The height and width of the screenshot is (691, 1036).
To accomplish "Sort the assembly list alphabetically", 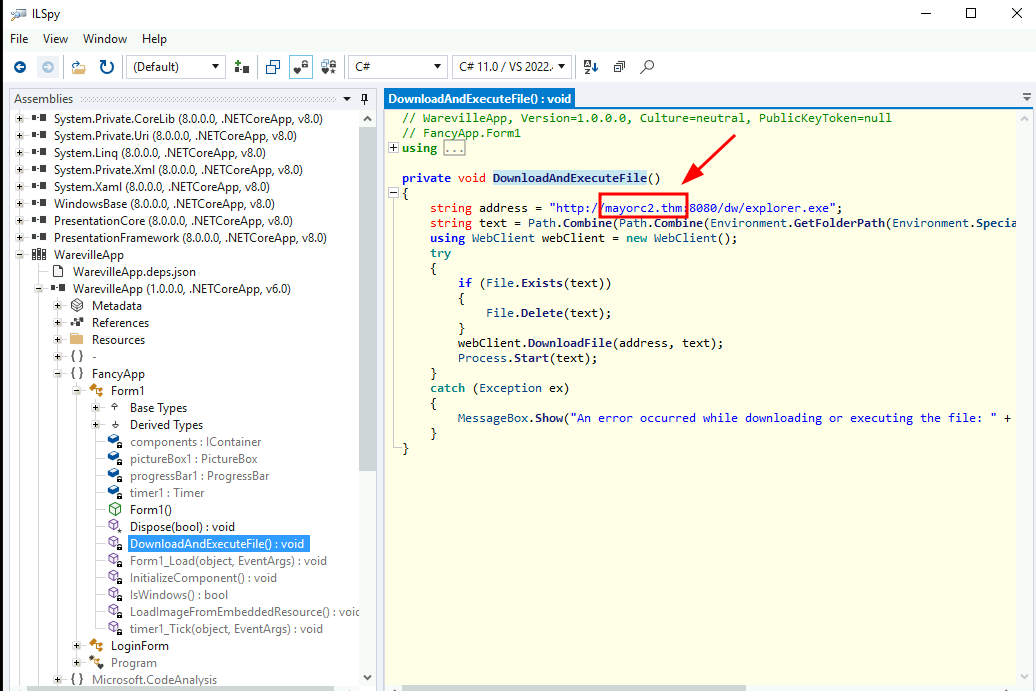I will point(591,67).
